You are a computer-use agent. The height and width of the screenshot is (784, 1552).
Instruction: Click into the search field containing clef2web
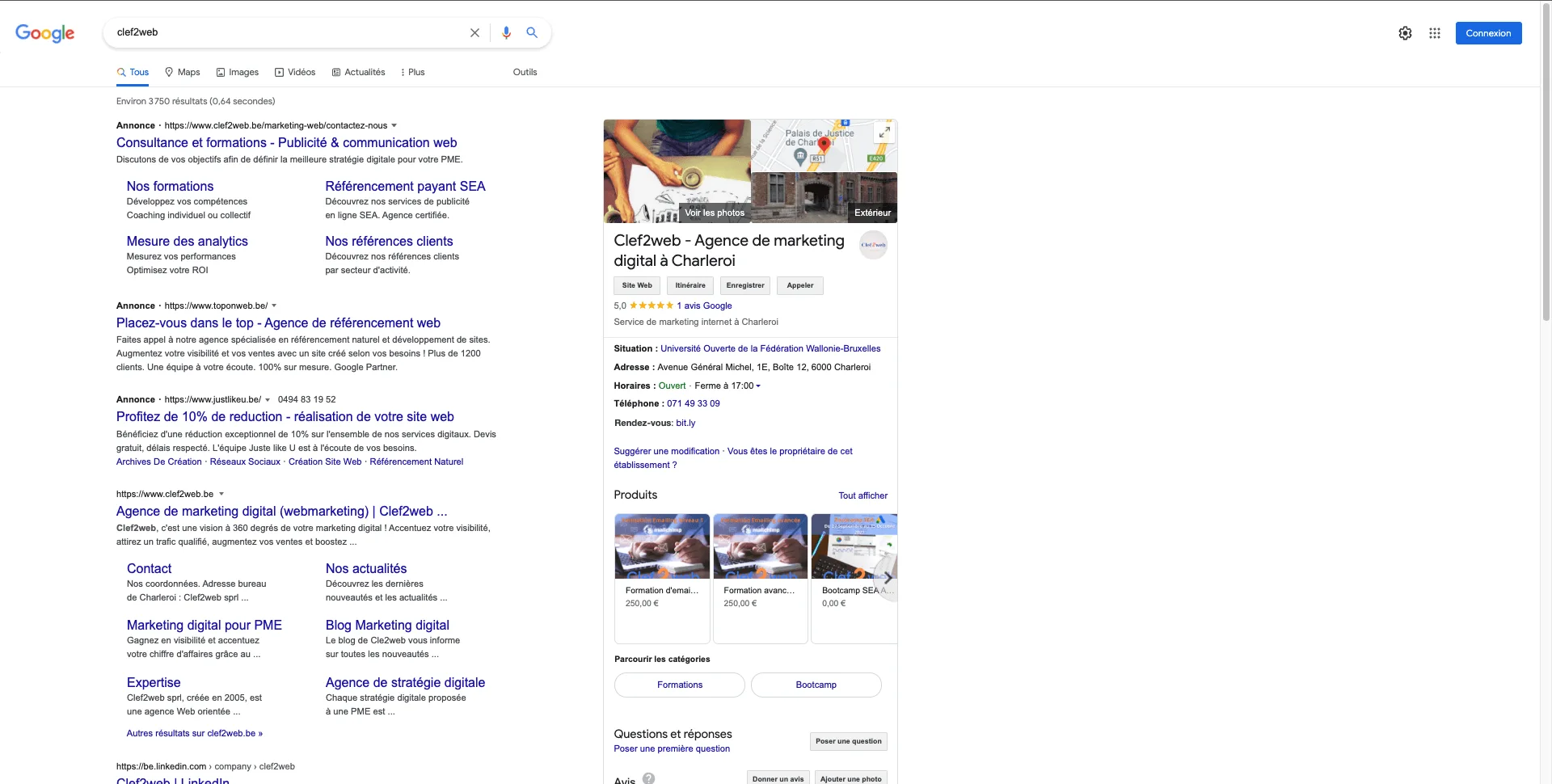[x=287, y=32]
